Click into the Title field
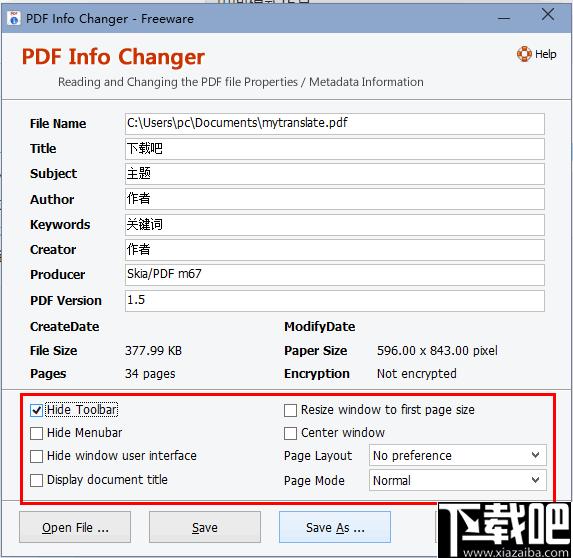The image size is (573, 558). [334, 149]
